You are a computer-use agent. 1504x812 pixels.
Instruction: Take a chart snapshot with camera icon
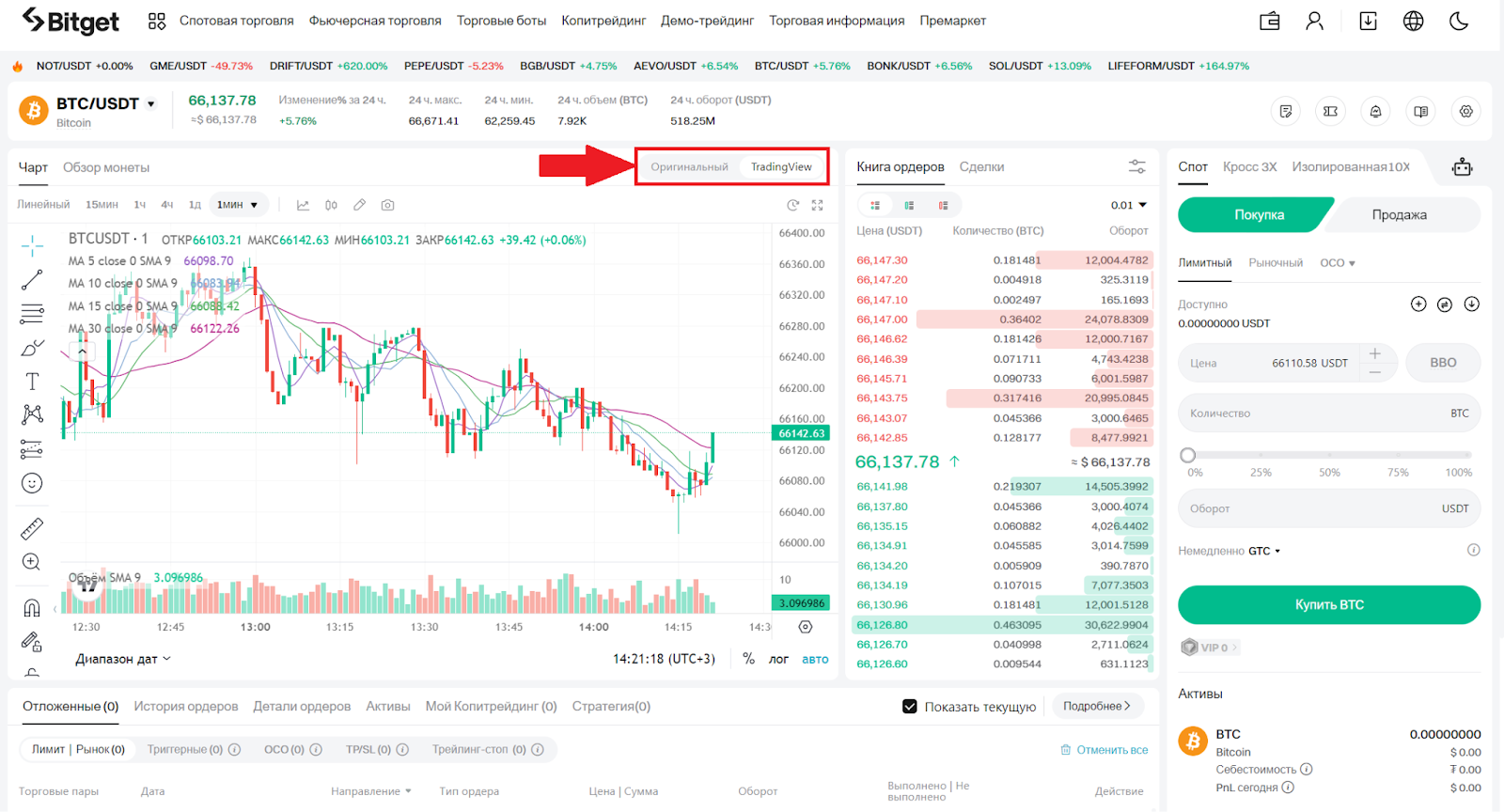coord(387,205)
